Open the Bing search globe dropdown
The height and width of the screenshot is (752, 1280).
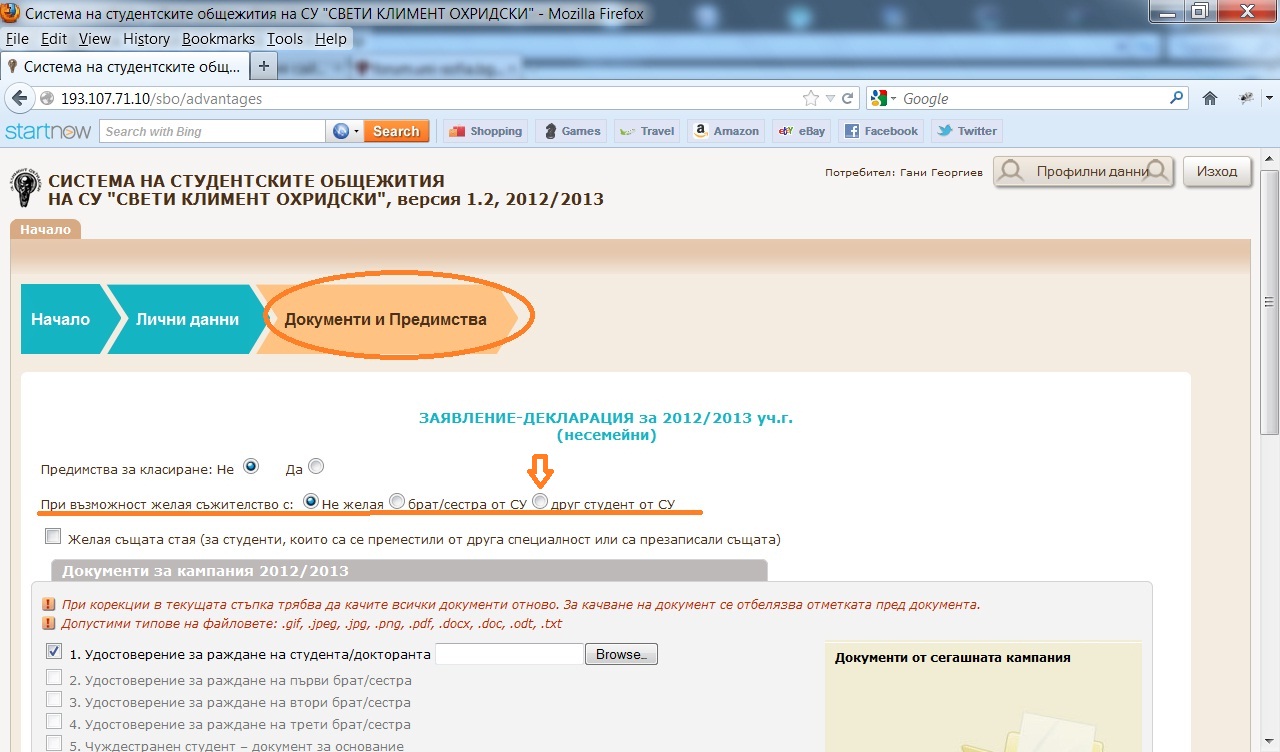(x=344, y=131)
